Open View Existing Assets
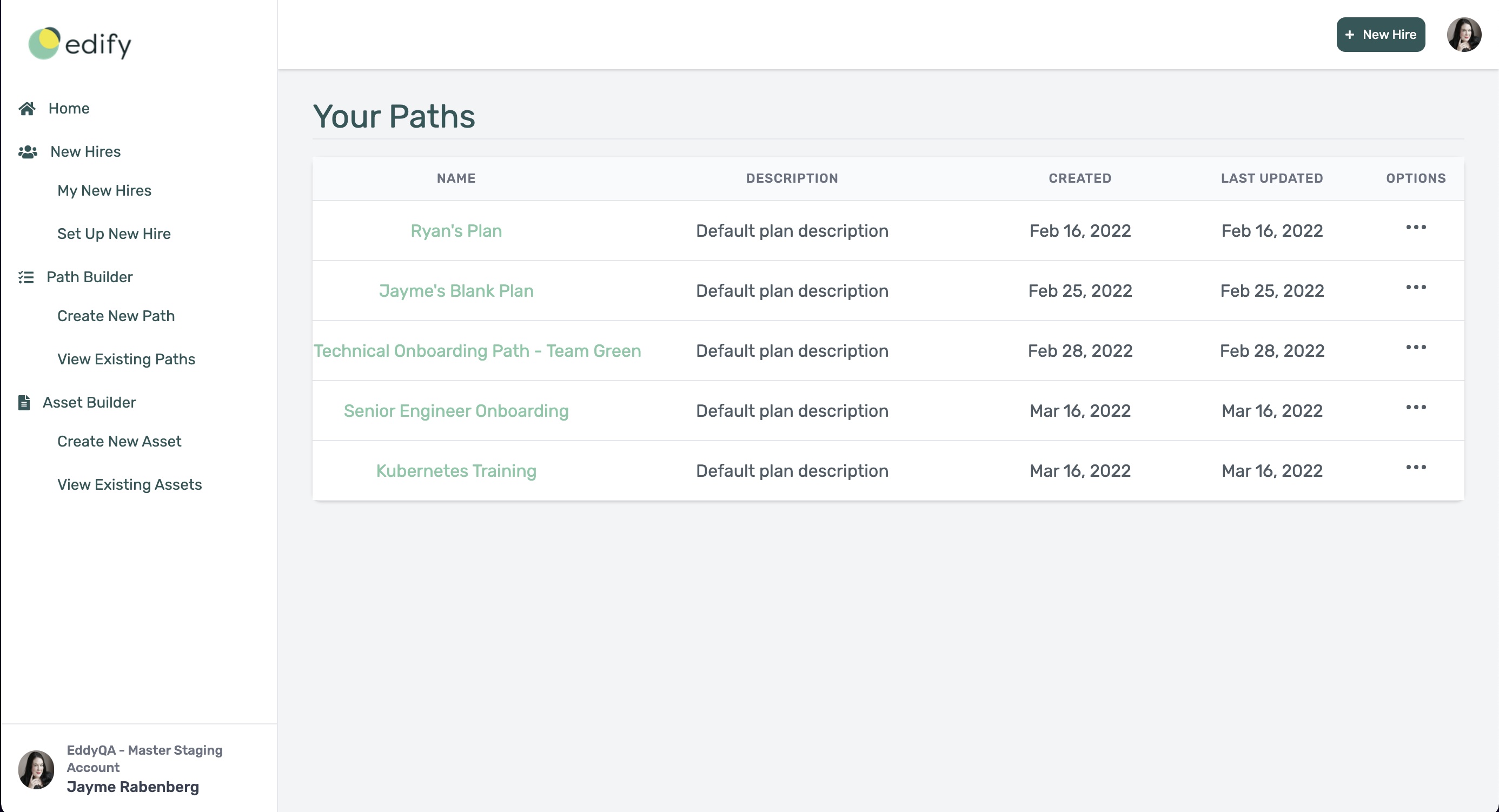Viewport: 1499px width, 812px height. point(129,484)
